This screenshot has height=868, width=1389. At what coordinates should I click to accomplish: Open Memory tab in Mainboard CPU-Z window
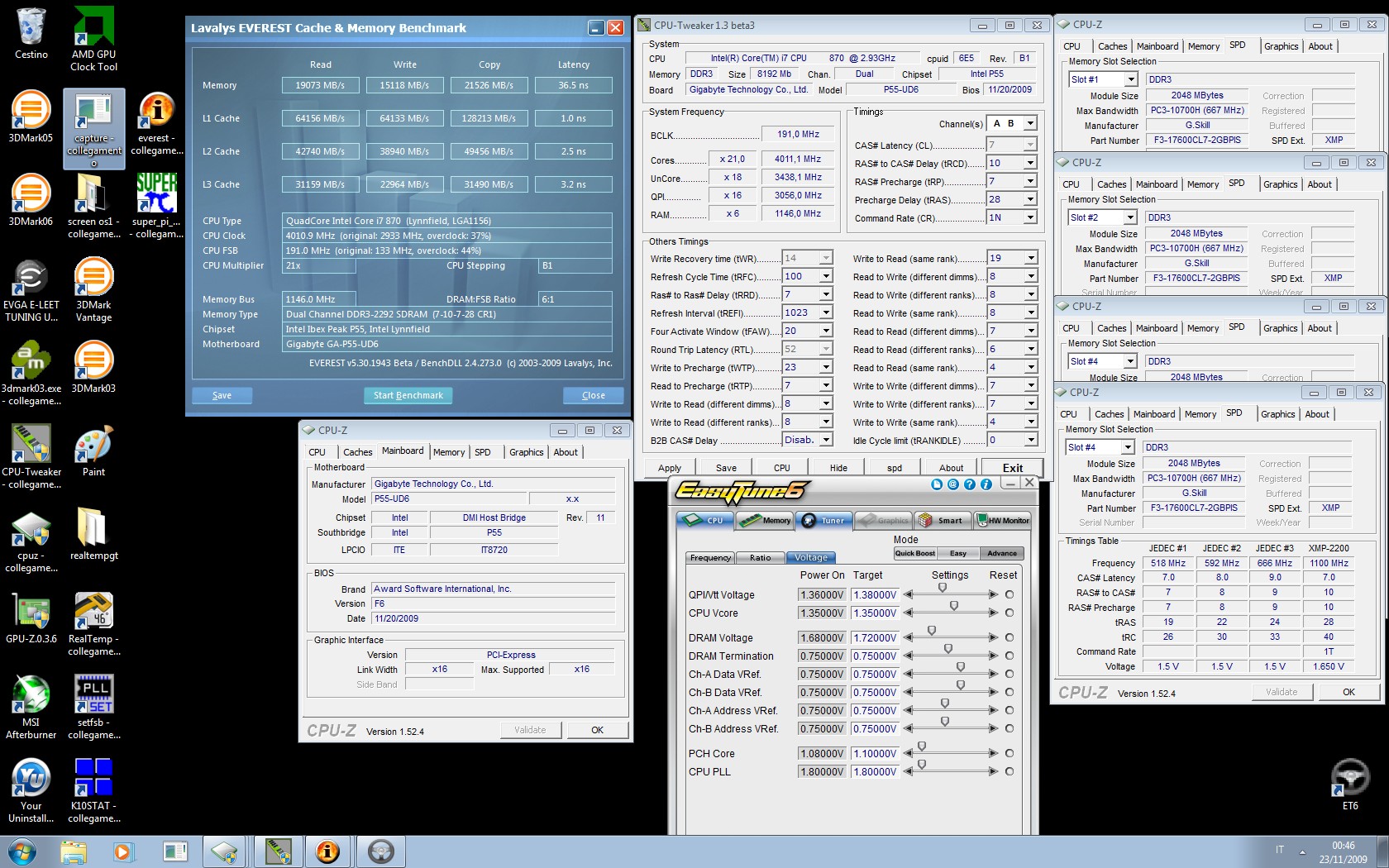click(449, 452)
